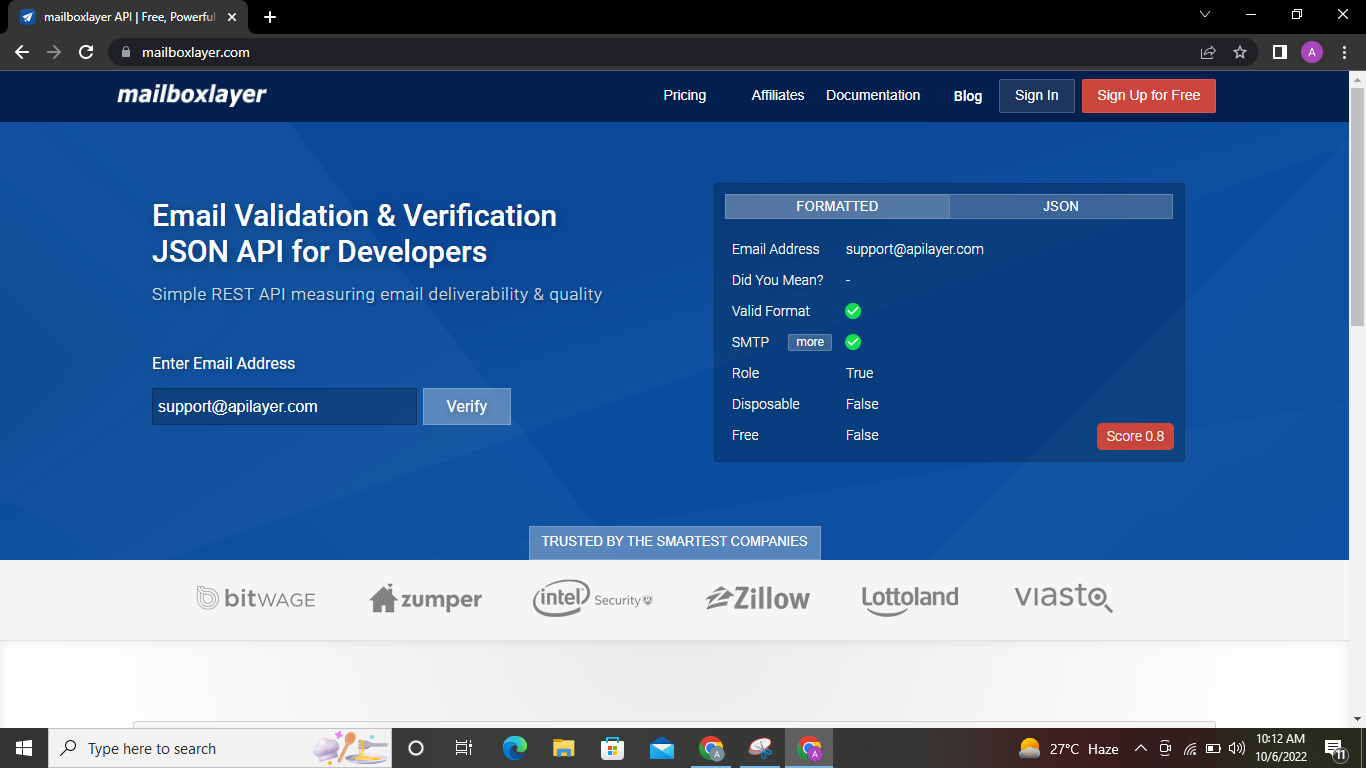Open the volume control icon
Viewport: 1366px width, 768px height.
1237,748
